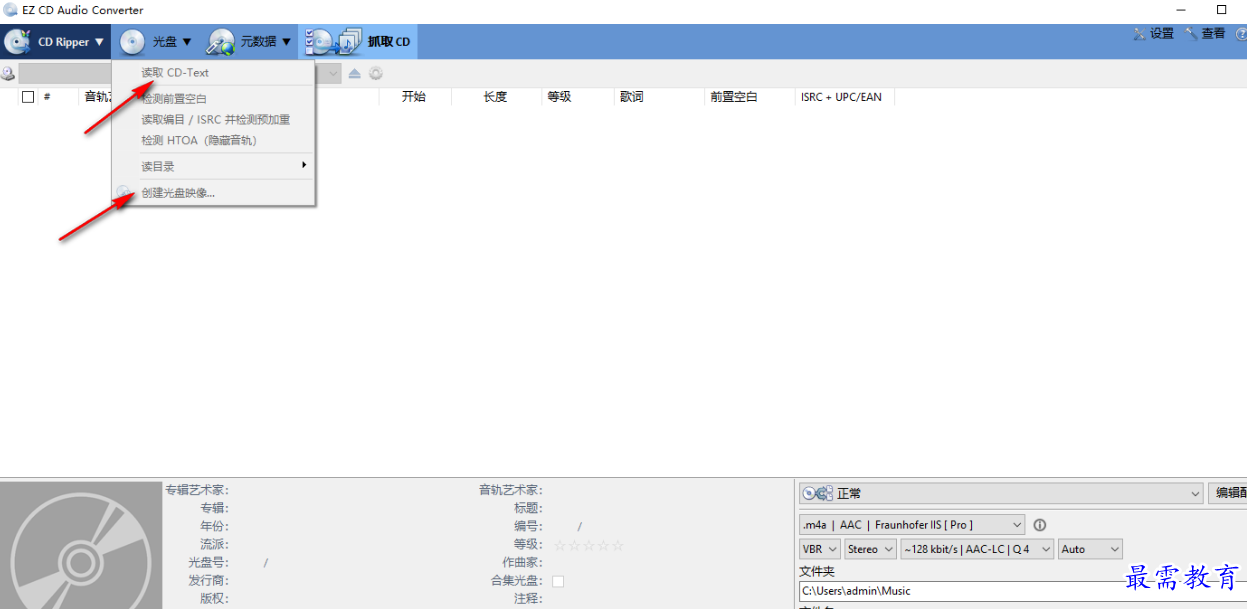Click the EZ CD Audio Converter title icon
Viewport: 1247px width, 609px height.
(10, 9)
